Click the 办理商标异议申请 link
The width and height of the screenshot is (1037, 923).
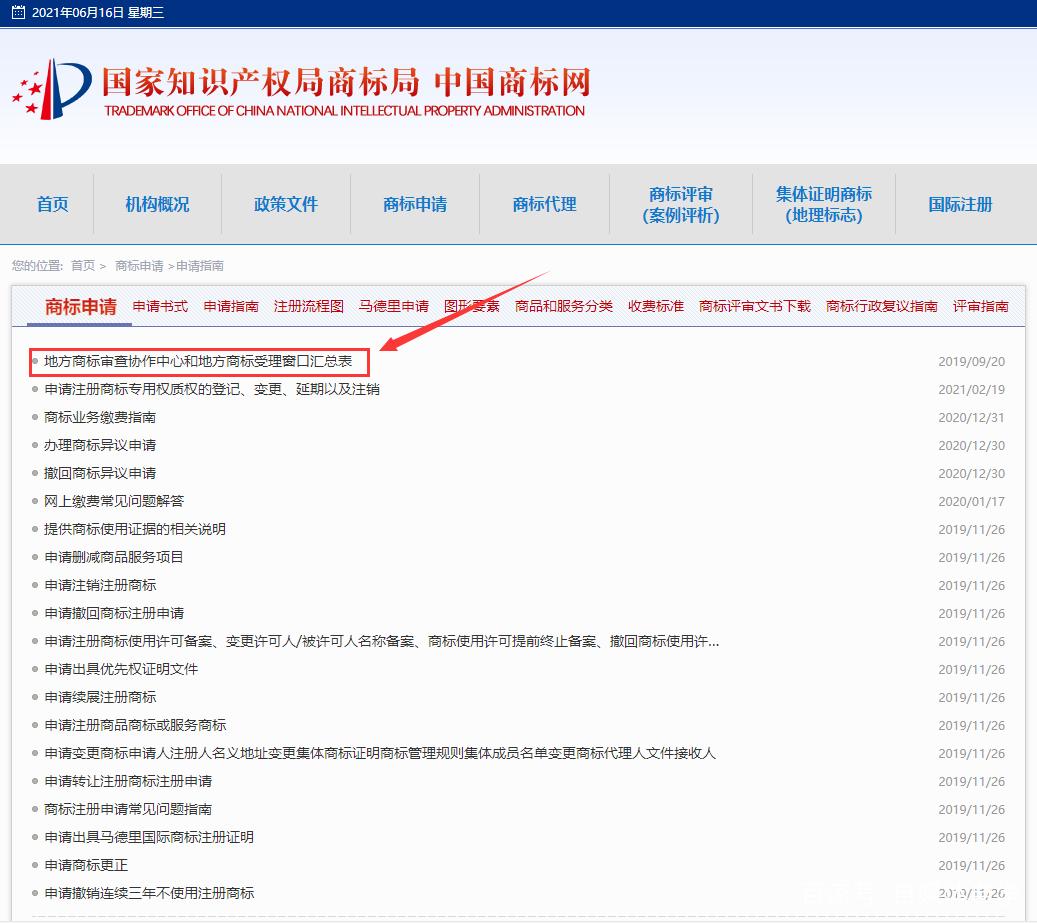100,445
